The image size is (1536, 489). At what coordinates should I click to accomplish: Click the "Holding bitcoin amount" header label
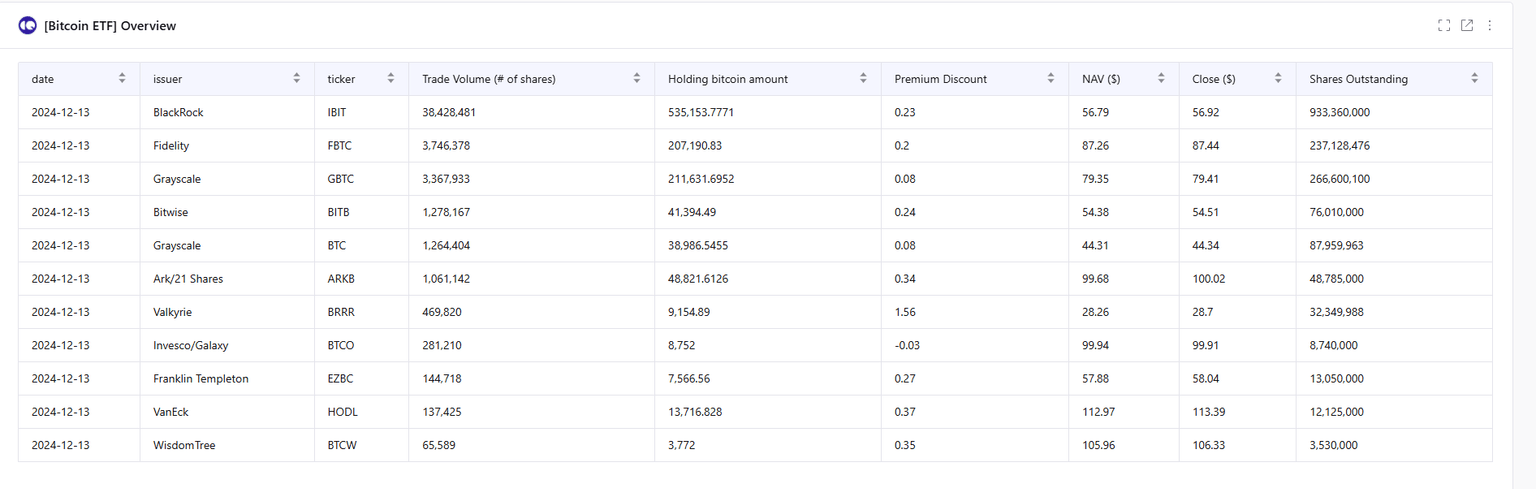pyautogui.click(x=728, y=79)
